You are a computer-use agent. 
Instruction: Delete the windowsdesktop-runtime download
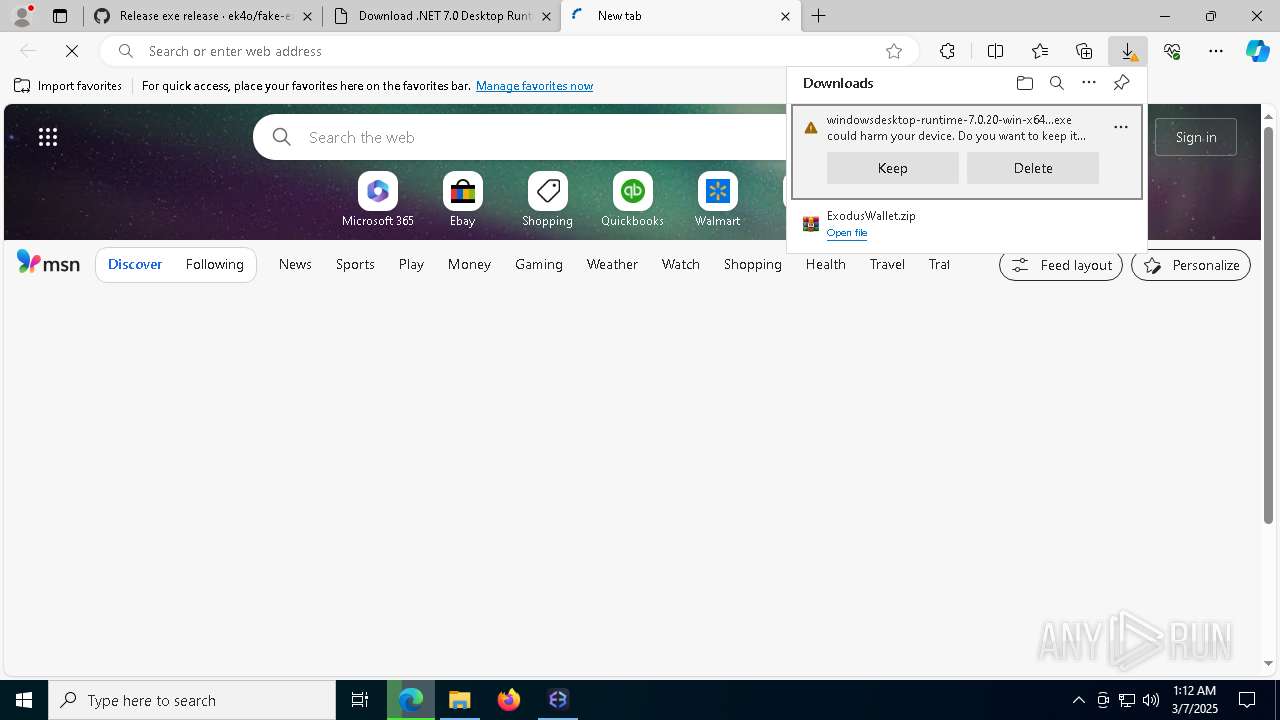[x=1033, y=168]
